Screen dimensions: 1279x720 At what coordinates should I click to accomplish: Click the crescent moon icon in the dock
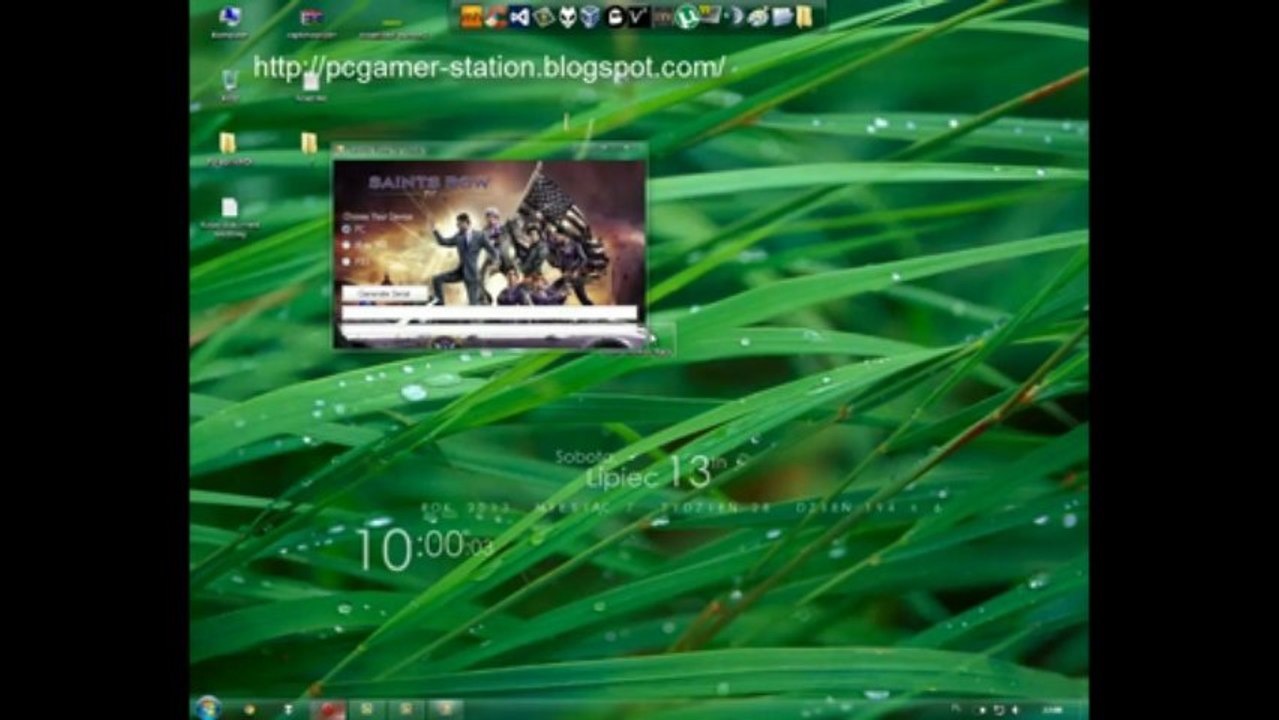click(734, 17)
